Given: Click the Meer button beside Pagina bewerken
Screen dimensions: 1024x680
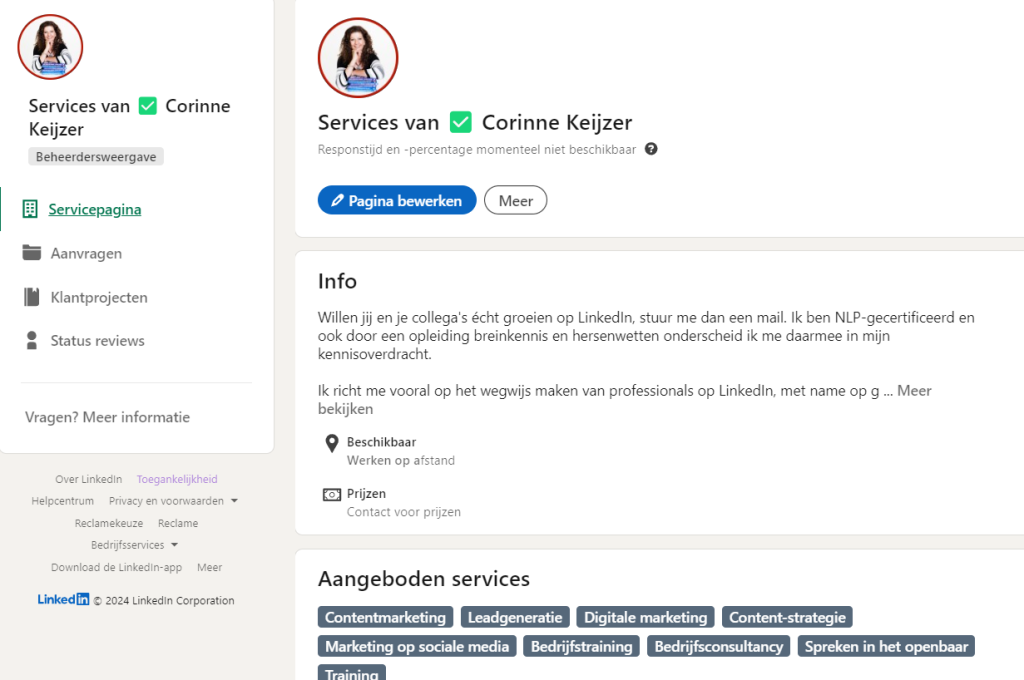Looking at the screenshot, I should pyautogui.click(x=516, y=201).
